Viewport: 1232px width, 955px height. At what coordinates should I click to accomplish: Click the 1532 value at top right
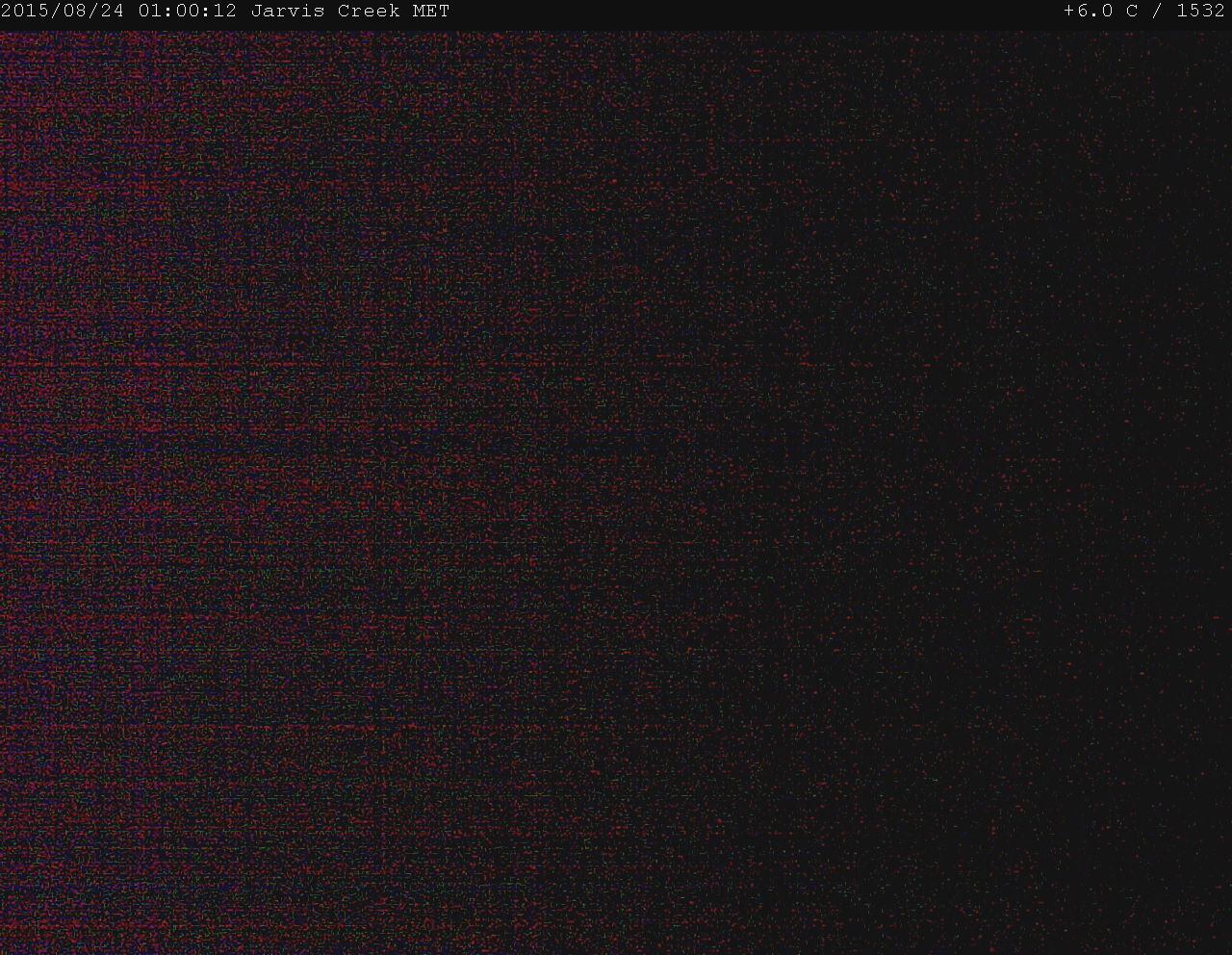coord(1200,12)
